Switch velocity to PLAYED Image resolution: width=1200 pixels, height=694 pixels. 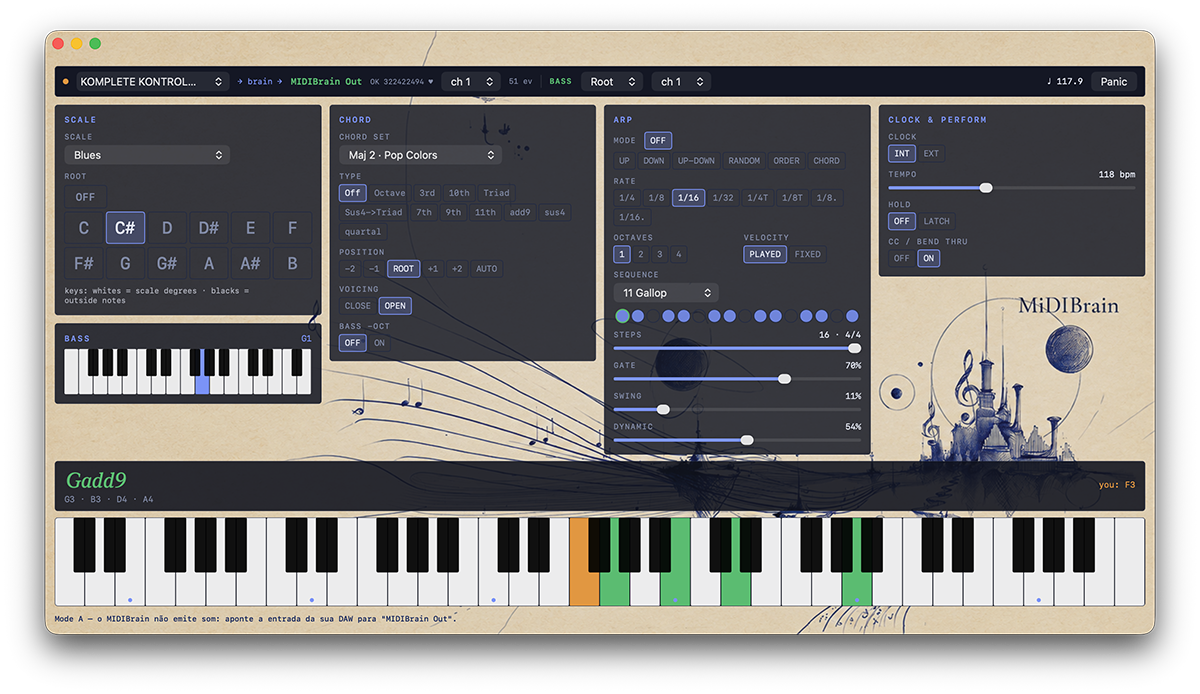point(765,254)
